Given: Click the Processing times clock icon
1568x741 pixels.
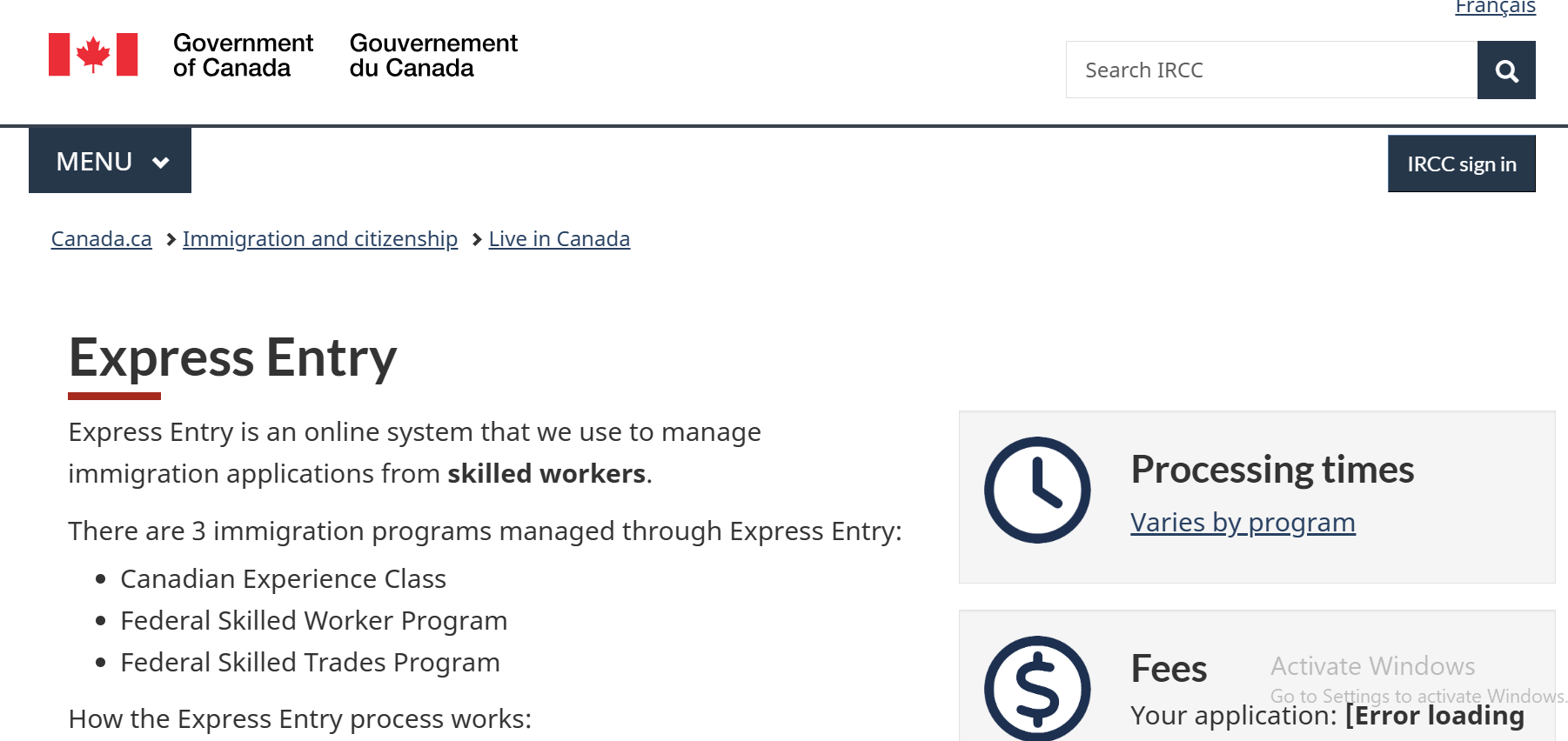Looking at the screenshot, I should click(x=1037, y=491).
